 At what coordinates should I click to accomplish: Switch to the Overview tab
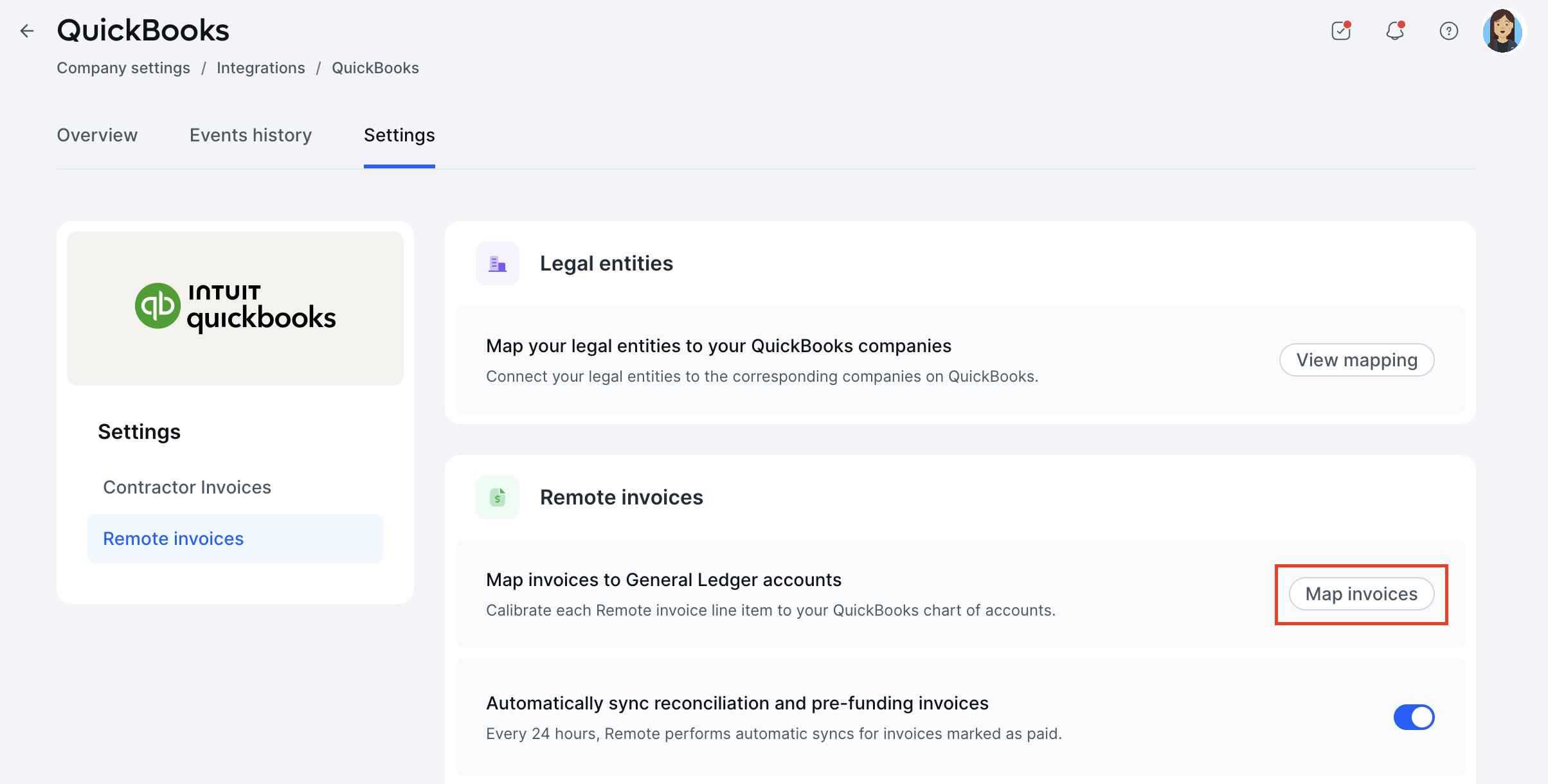[97, 135]
